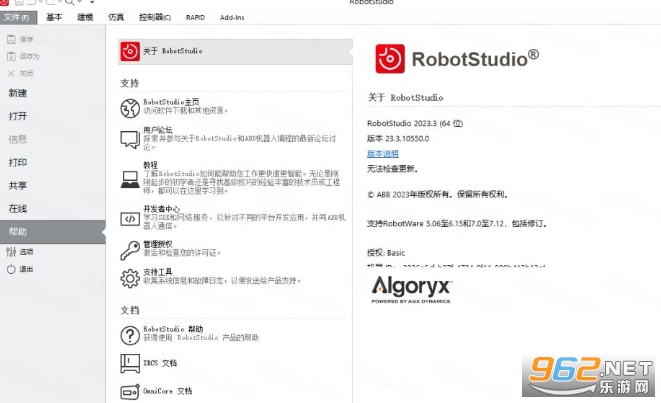The width and height of the screenshot is (661, 403).
Task: Open 开发者中心 entry text
Action: [x=161, y=209]
